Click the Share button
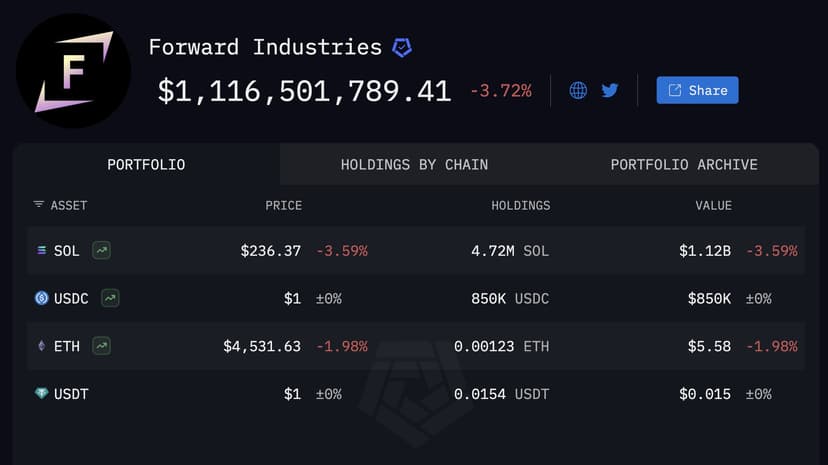Screen dimensions: 828x465 pos(697,90)
